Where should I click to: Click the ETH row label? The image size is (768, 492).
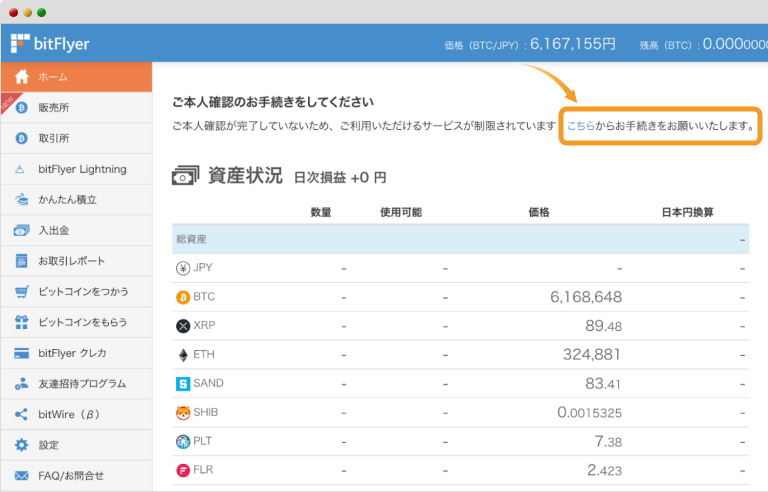[204, 354]
